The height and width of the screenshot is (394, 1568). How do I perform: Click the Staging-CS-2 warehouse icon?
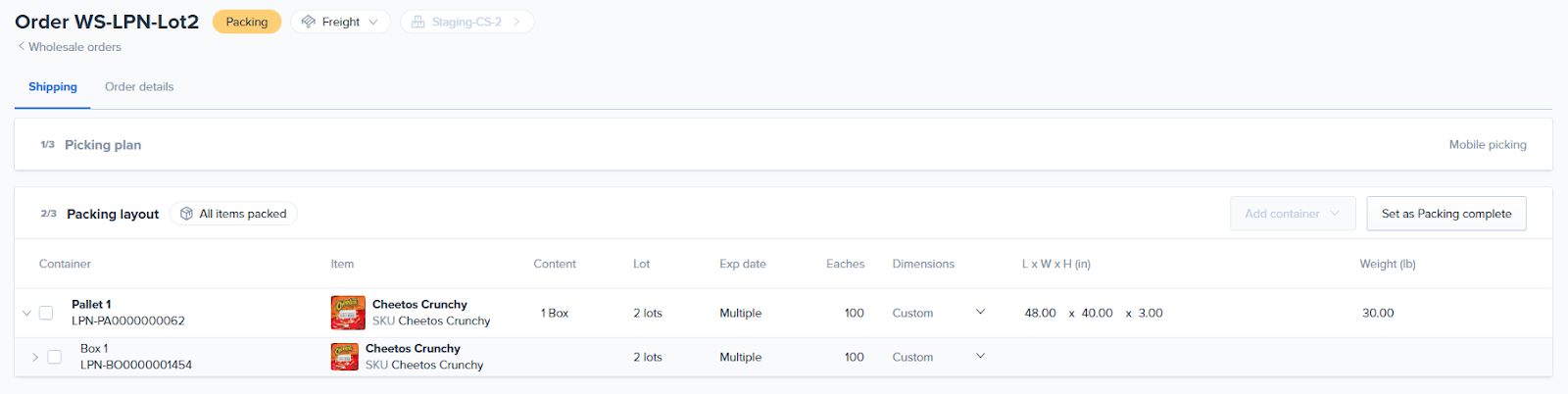click(x=418, y=22)
